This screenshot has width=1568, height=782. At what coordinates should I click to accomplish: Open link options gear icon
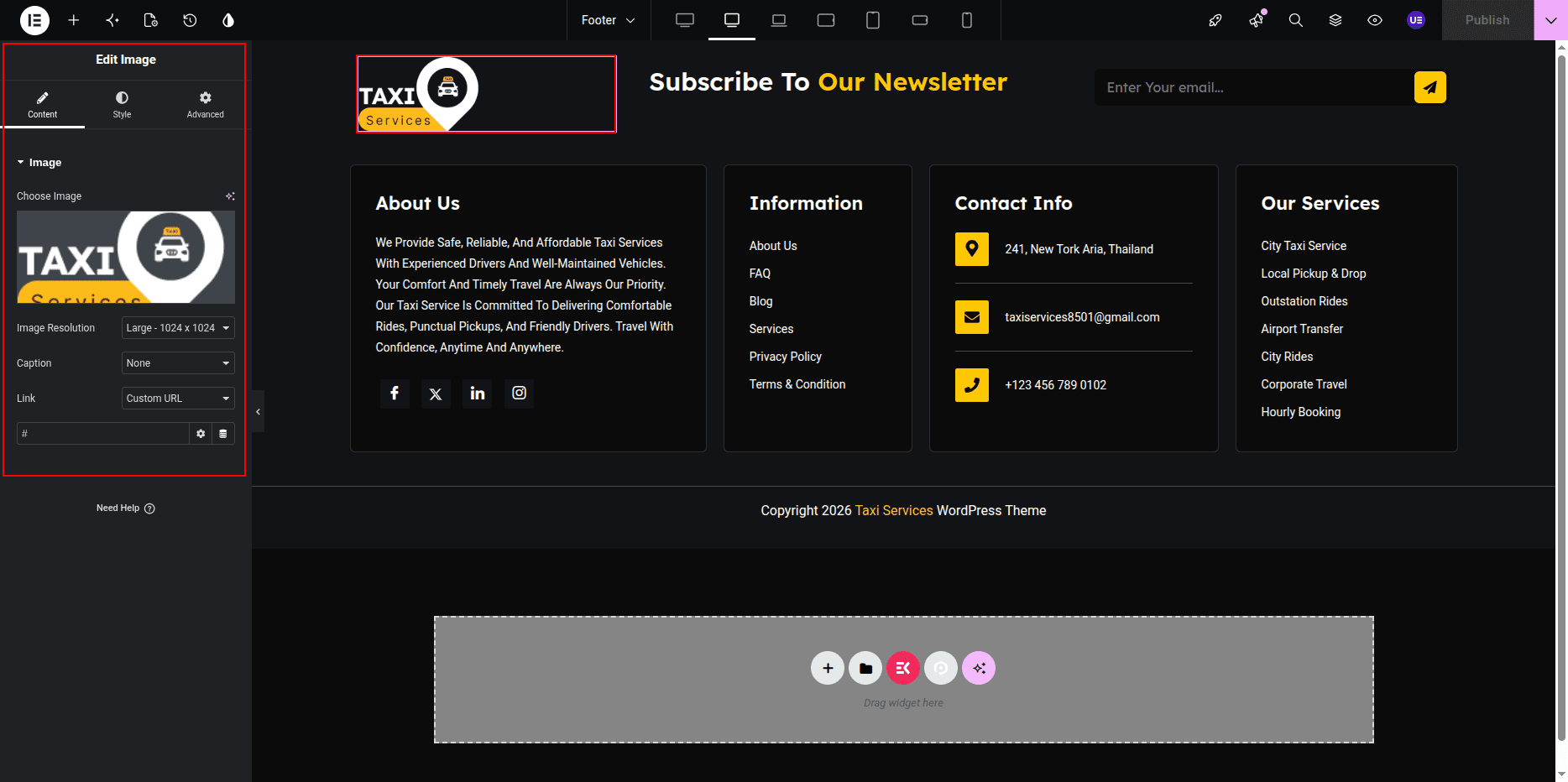[x=201, y=434]
